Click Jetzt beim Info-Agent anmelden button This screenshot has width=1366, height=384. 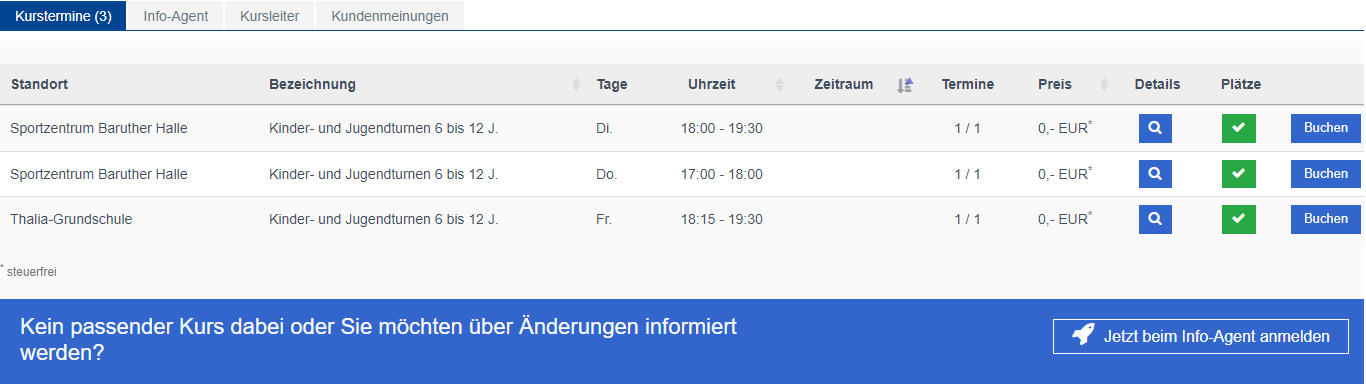click(1201, 336)
